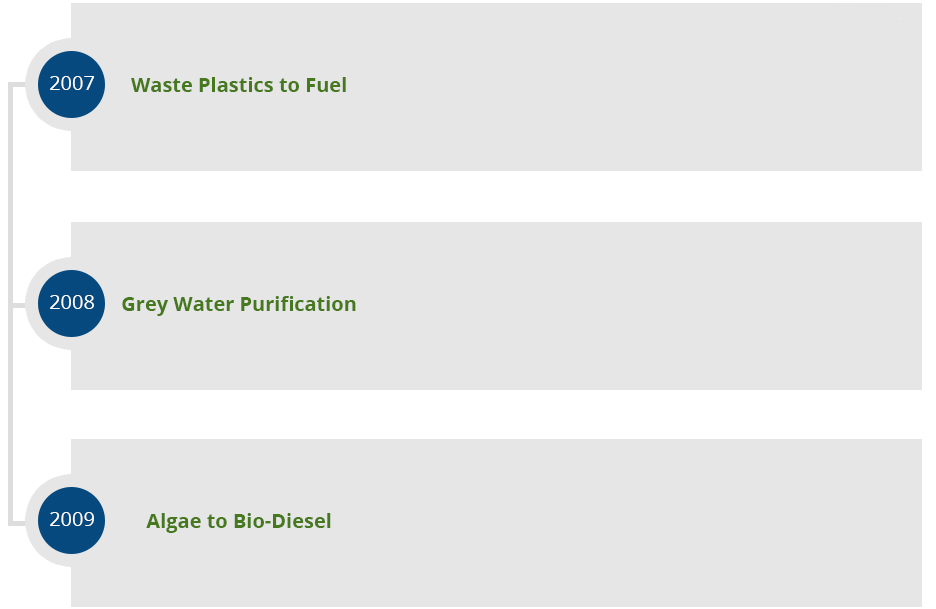Image resolution: width=936 pixels, height=609 pixels.
Task: Click the word Purification in the second heading
Action: point(298,304)
